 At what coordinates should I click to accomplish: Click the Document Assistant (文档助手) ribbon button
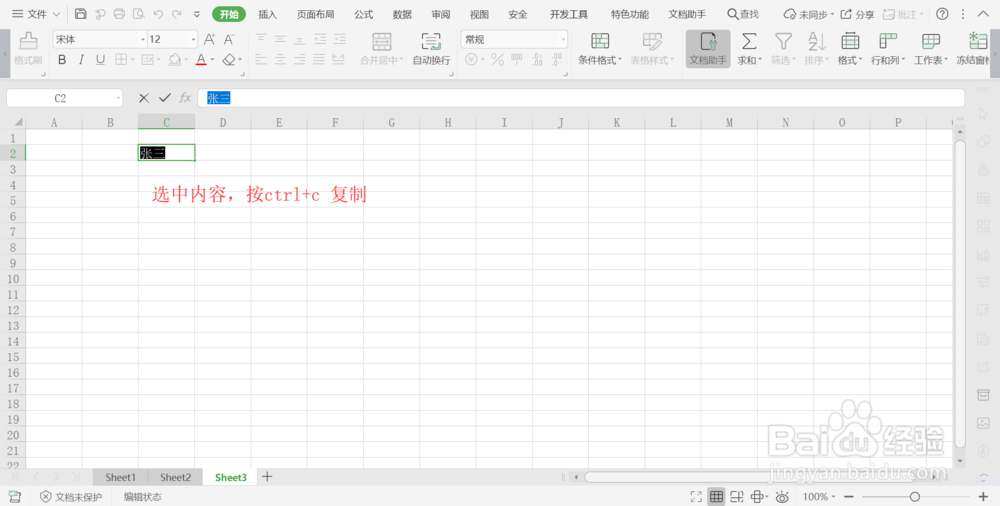click(708, 49)
